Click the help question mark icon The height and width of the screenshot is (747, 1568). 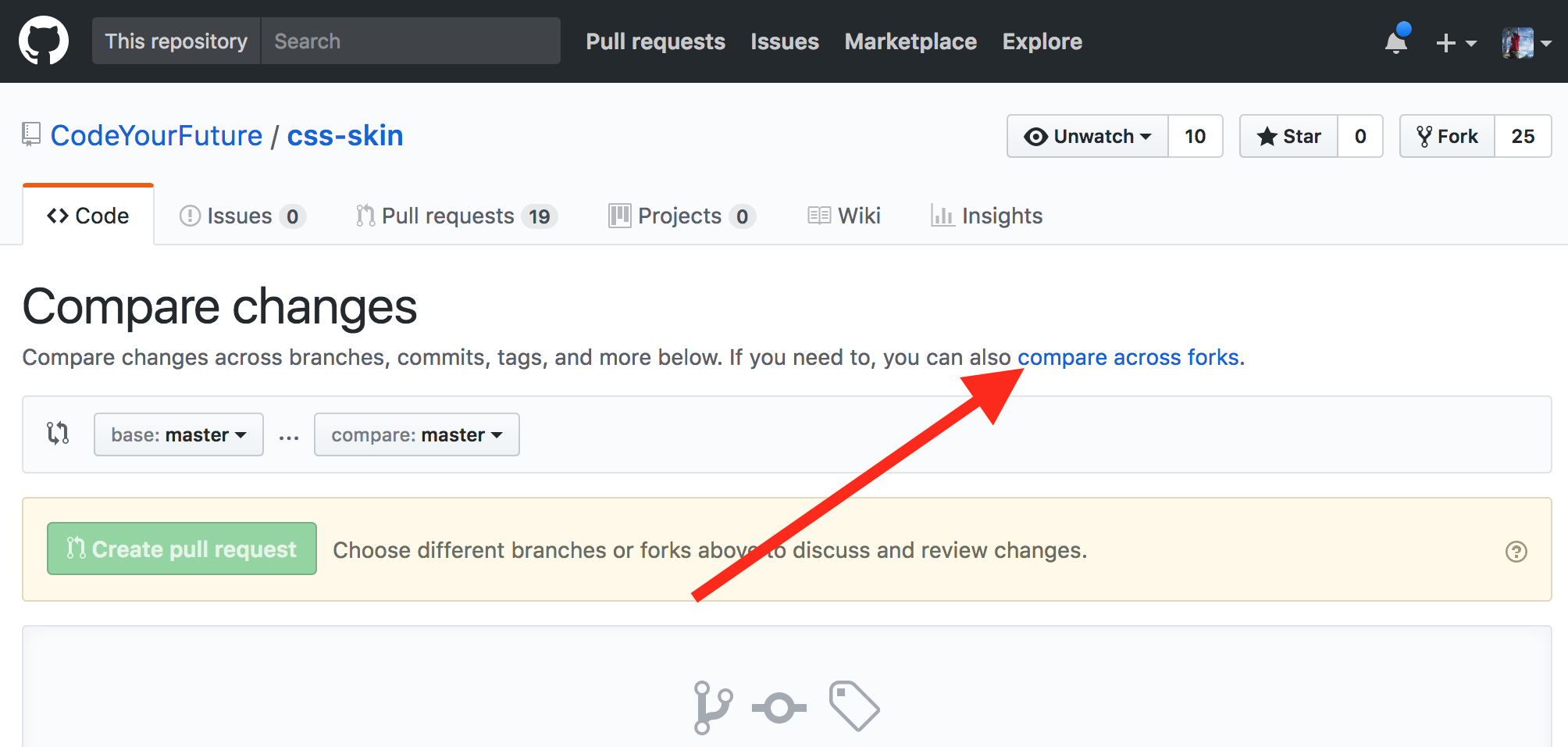pos(1516,552)
